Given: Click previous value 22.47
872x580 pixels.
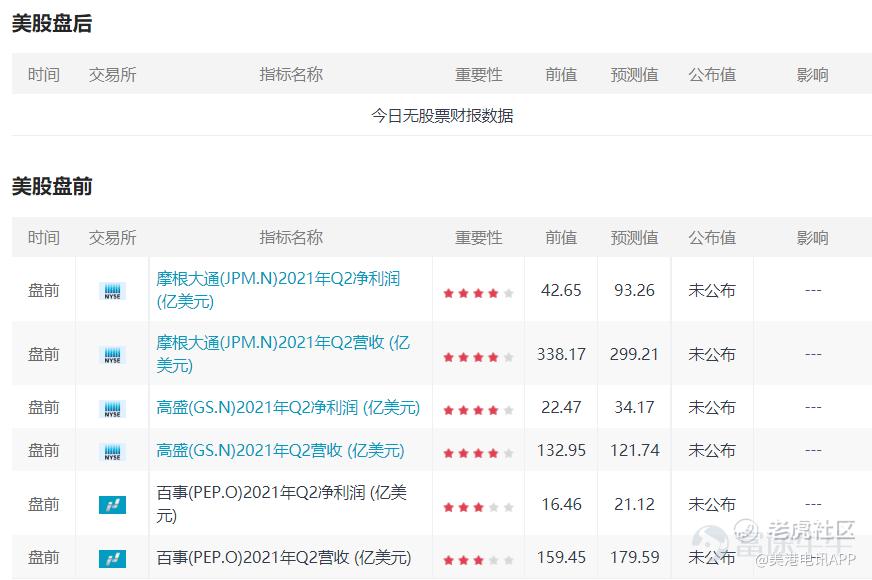Looking at the screenshot, I should pyautogui.click(x=561, y=408).
